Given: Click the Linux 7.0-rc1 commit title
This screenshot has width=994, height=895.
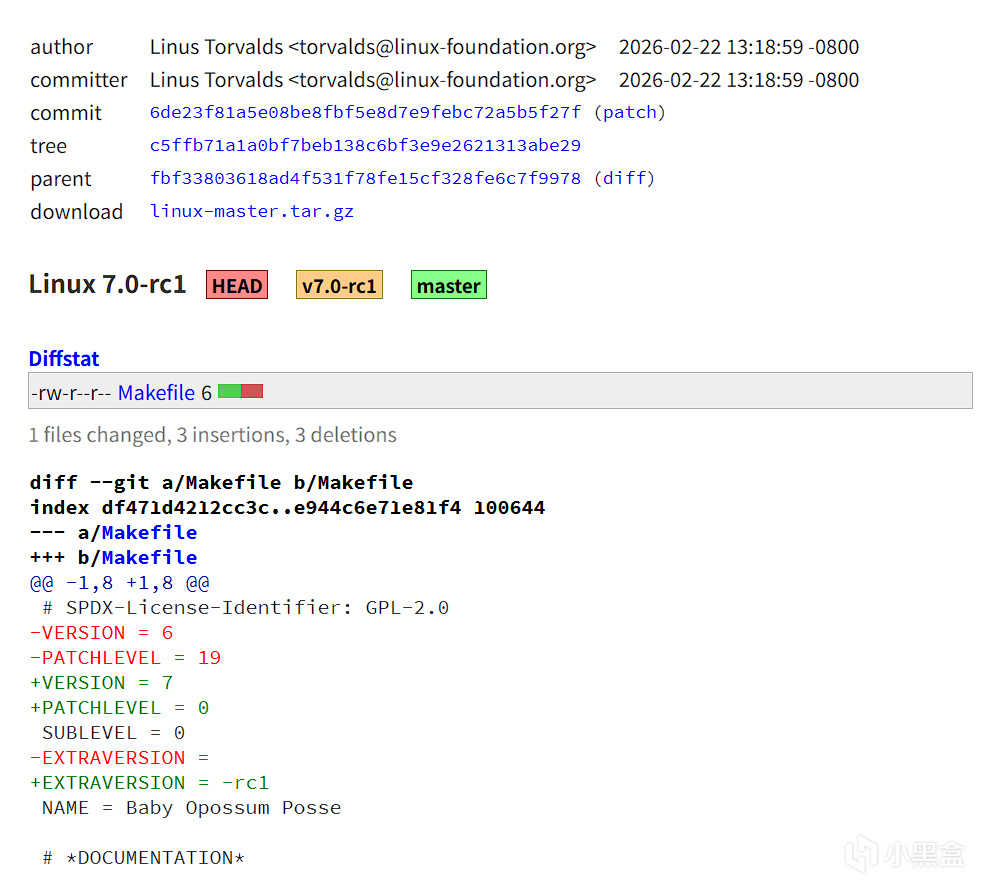Looking at the screenshot, I should tap(107, 285).
